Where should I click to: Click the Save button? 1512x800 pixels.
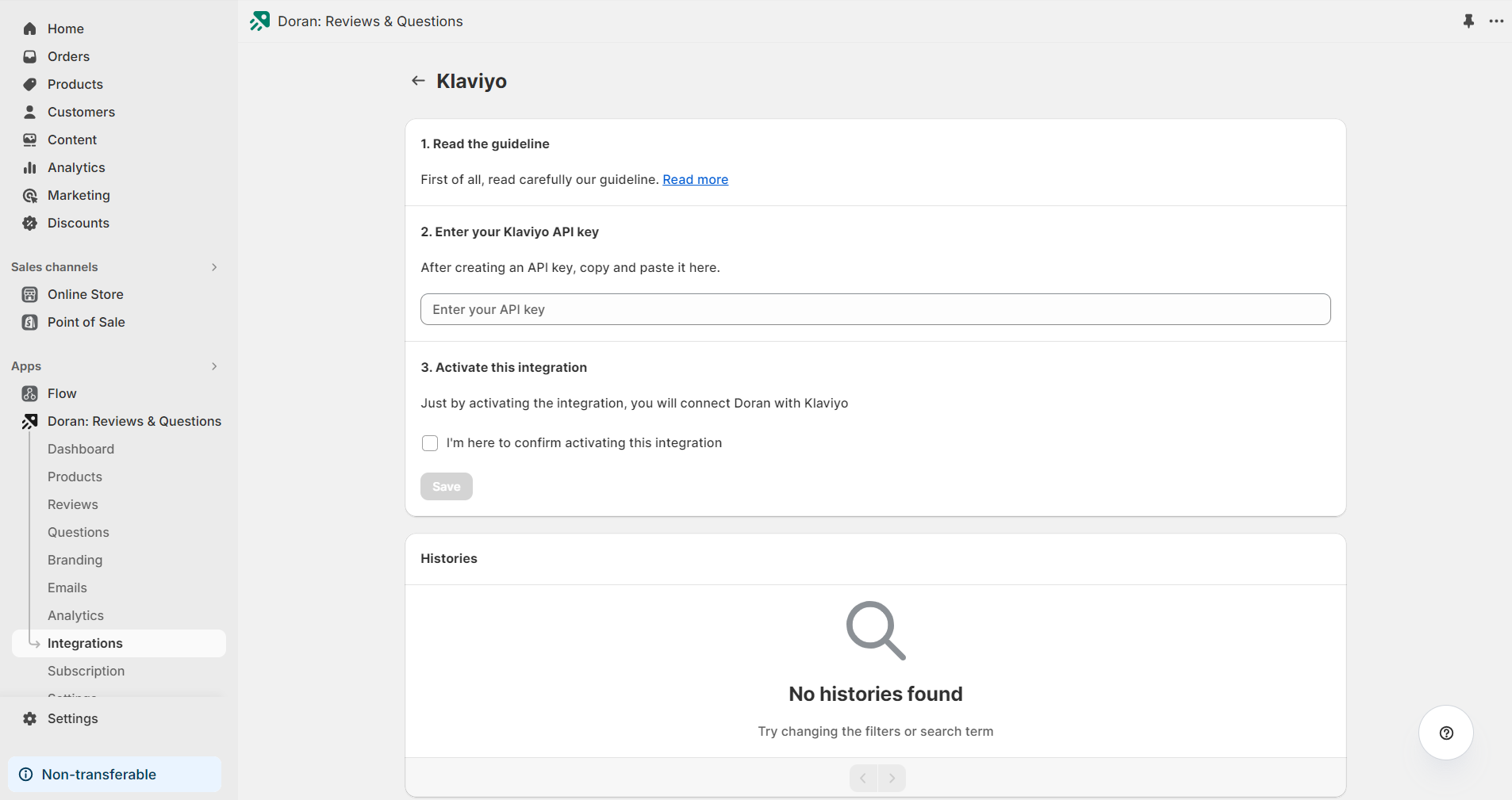[447, 487]
